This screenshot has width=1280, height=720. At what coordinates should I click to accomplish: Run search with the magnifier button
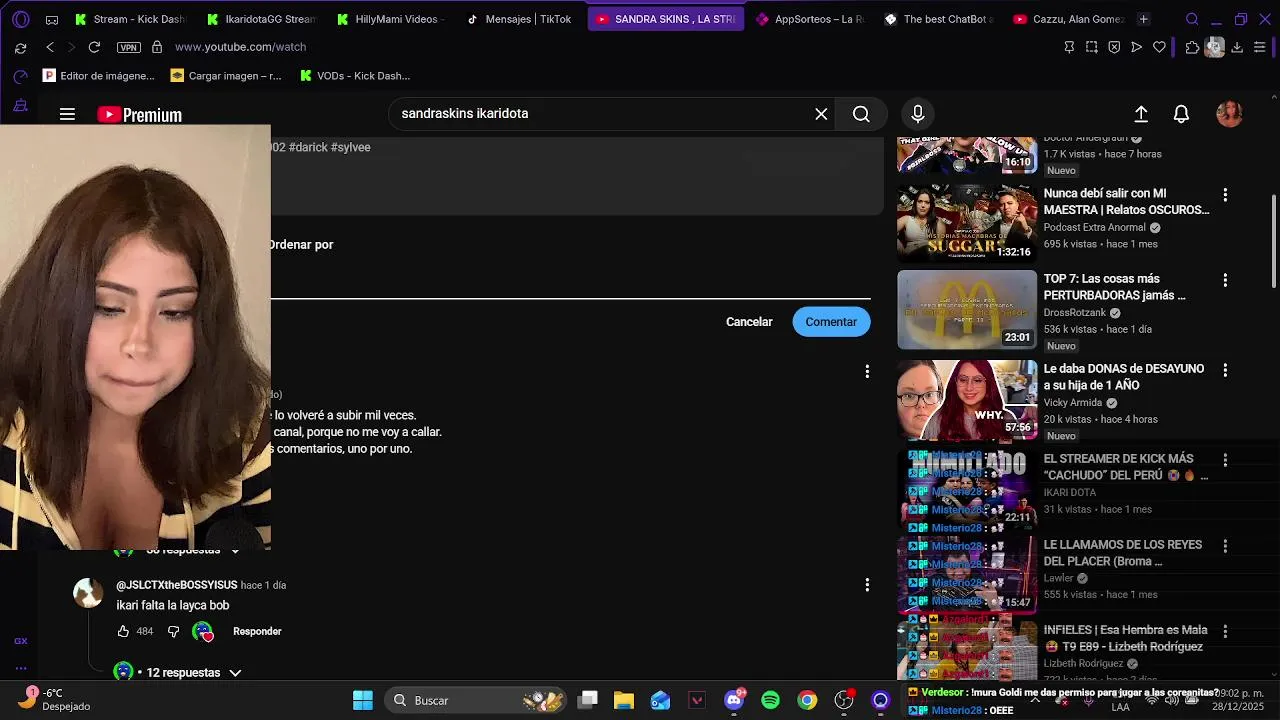(861, 114)
